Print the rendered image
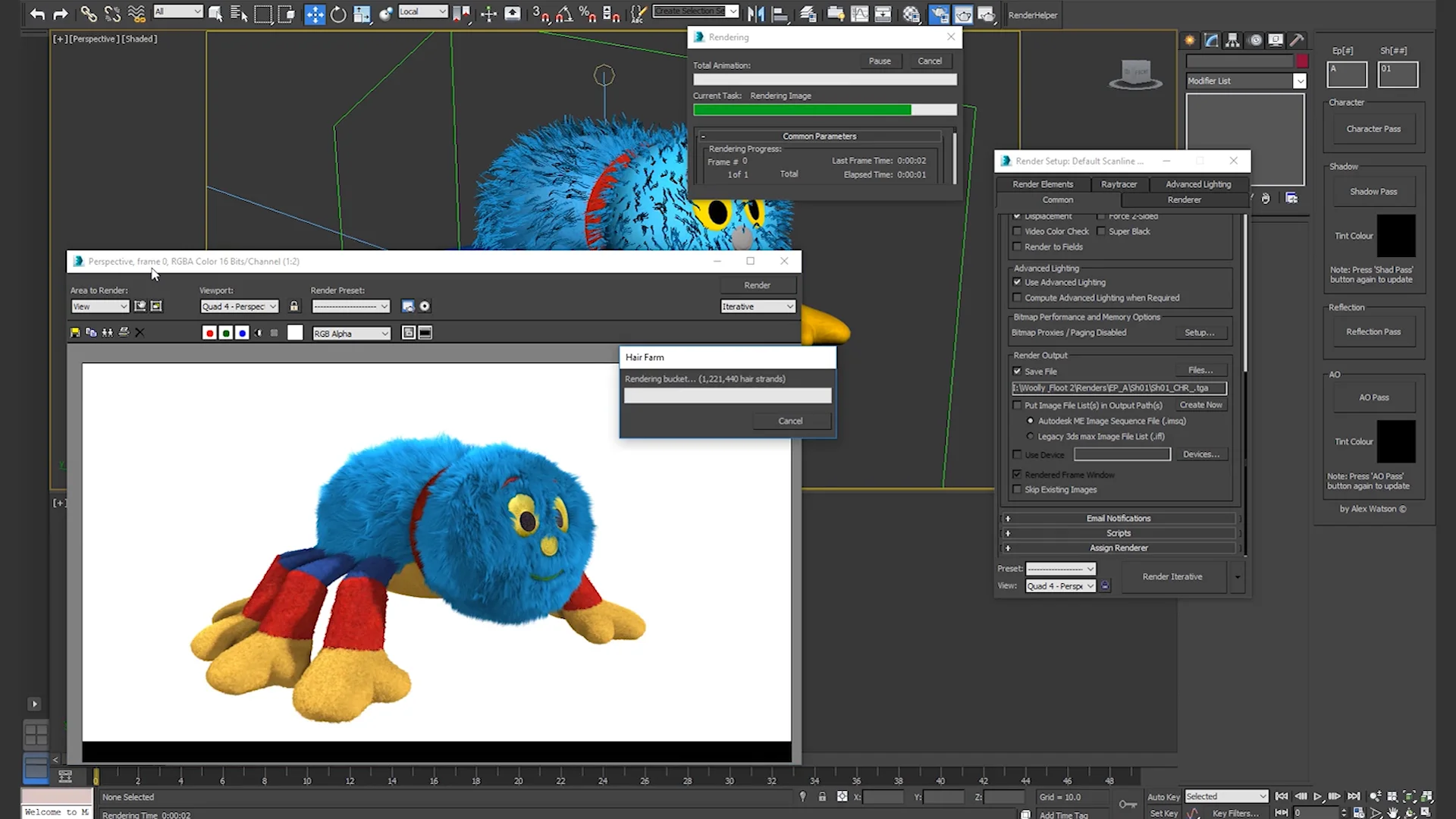 point(124,332)
